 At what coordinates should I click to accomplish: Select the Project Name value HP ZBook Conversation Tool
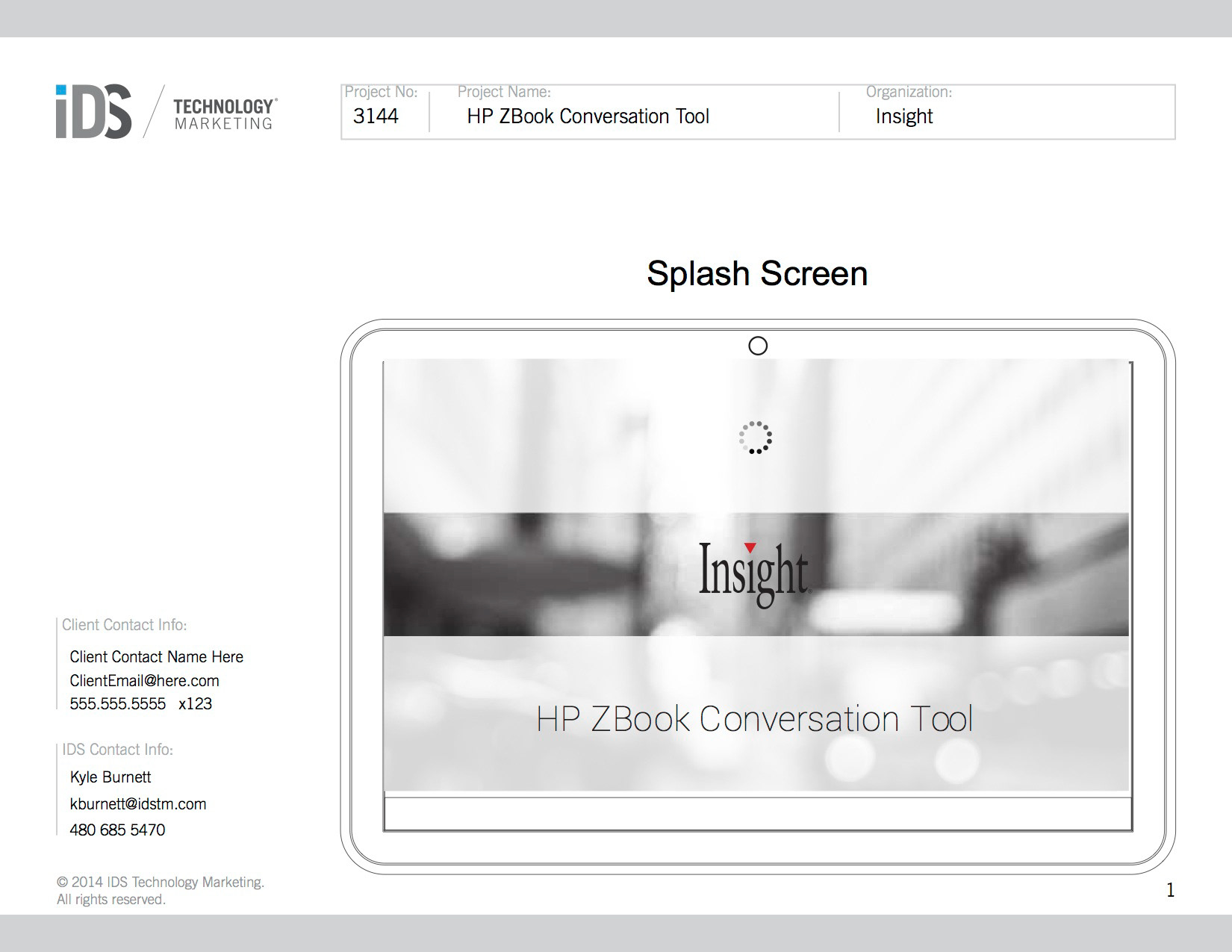click(x=588, y=116)
